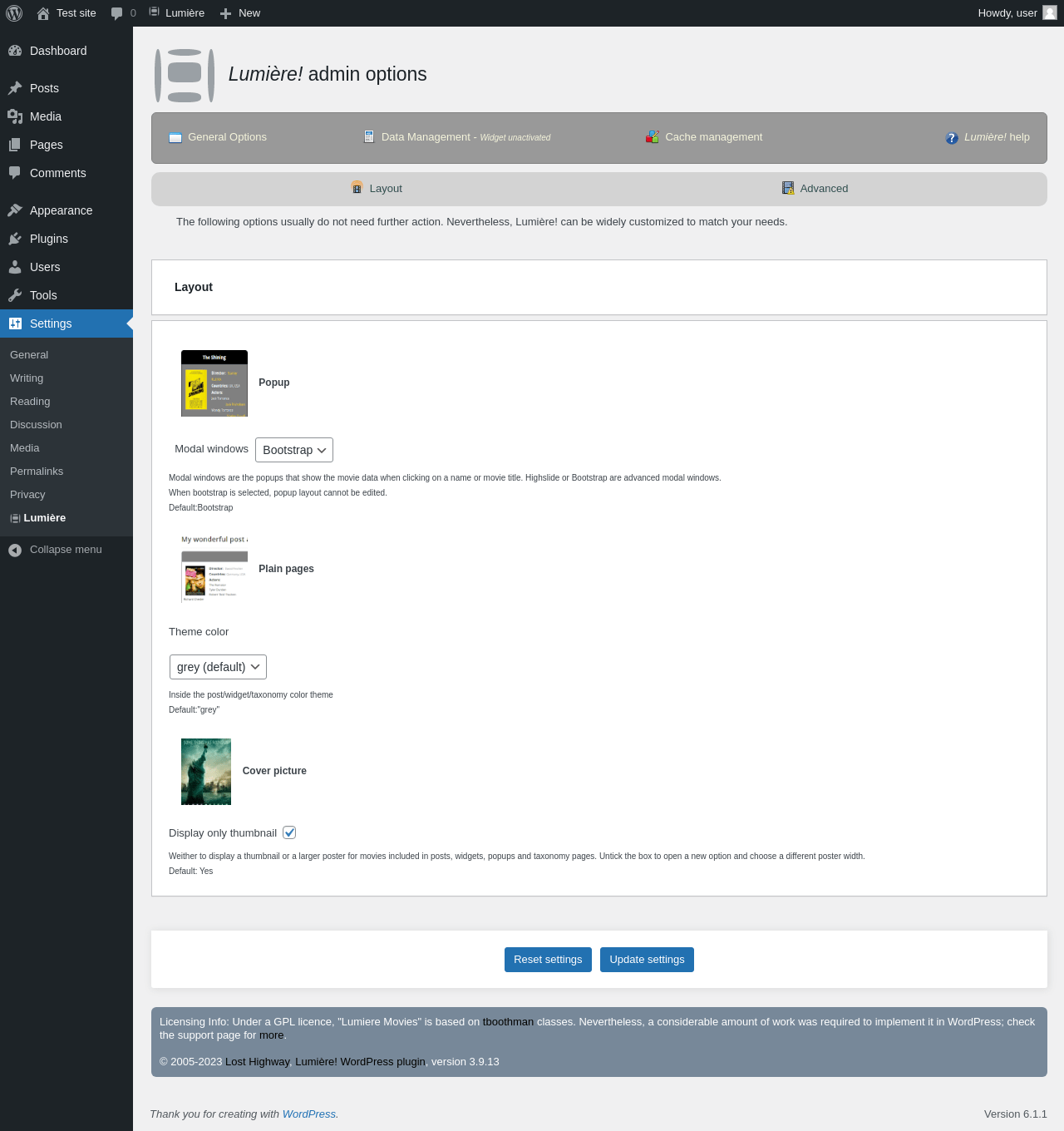Click the 'Default: Yes' hint text
Screen dimensions: 1064x1131
coord(191,872)
